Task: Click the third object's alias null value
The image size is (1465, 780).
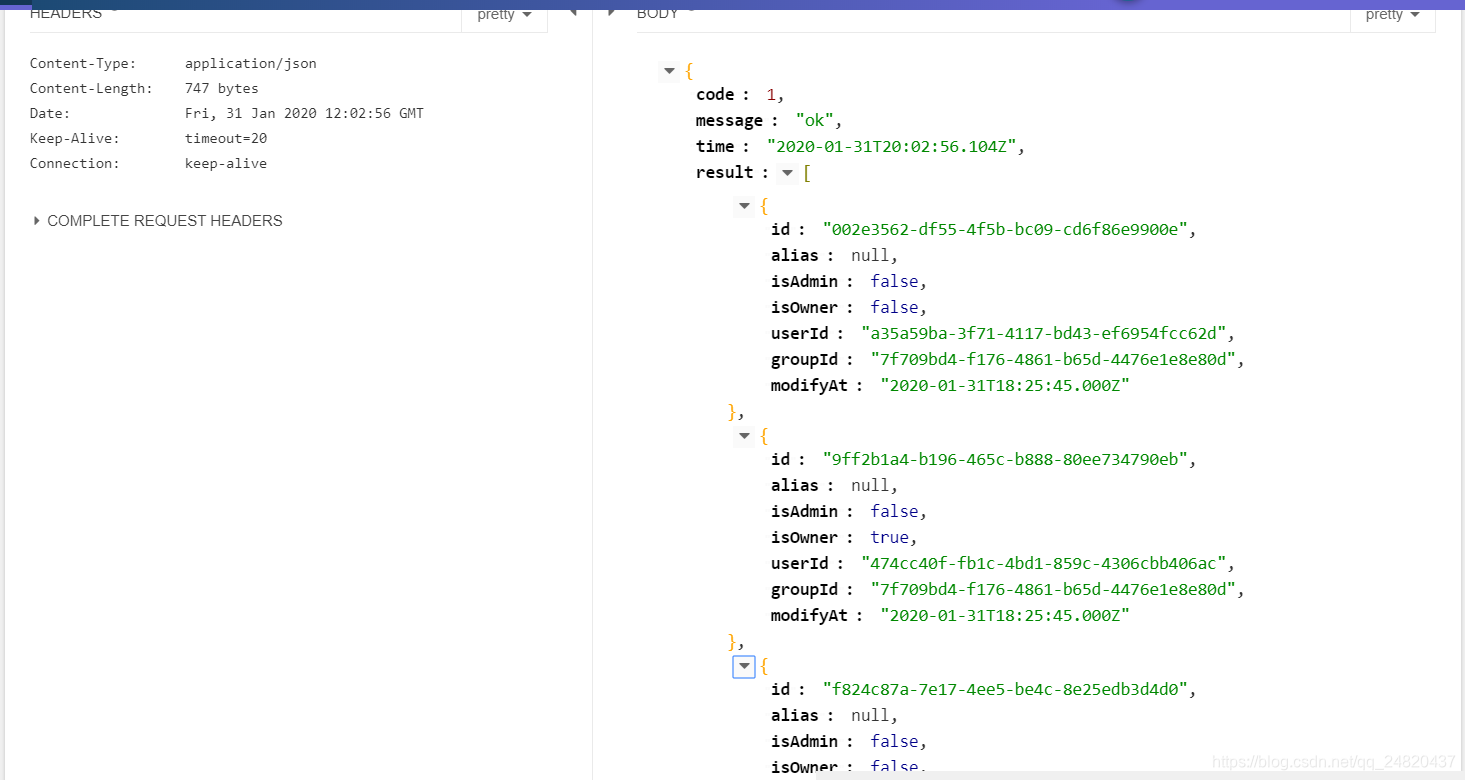Action: pyautogui.click(x=870, y=716)
